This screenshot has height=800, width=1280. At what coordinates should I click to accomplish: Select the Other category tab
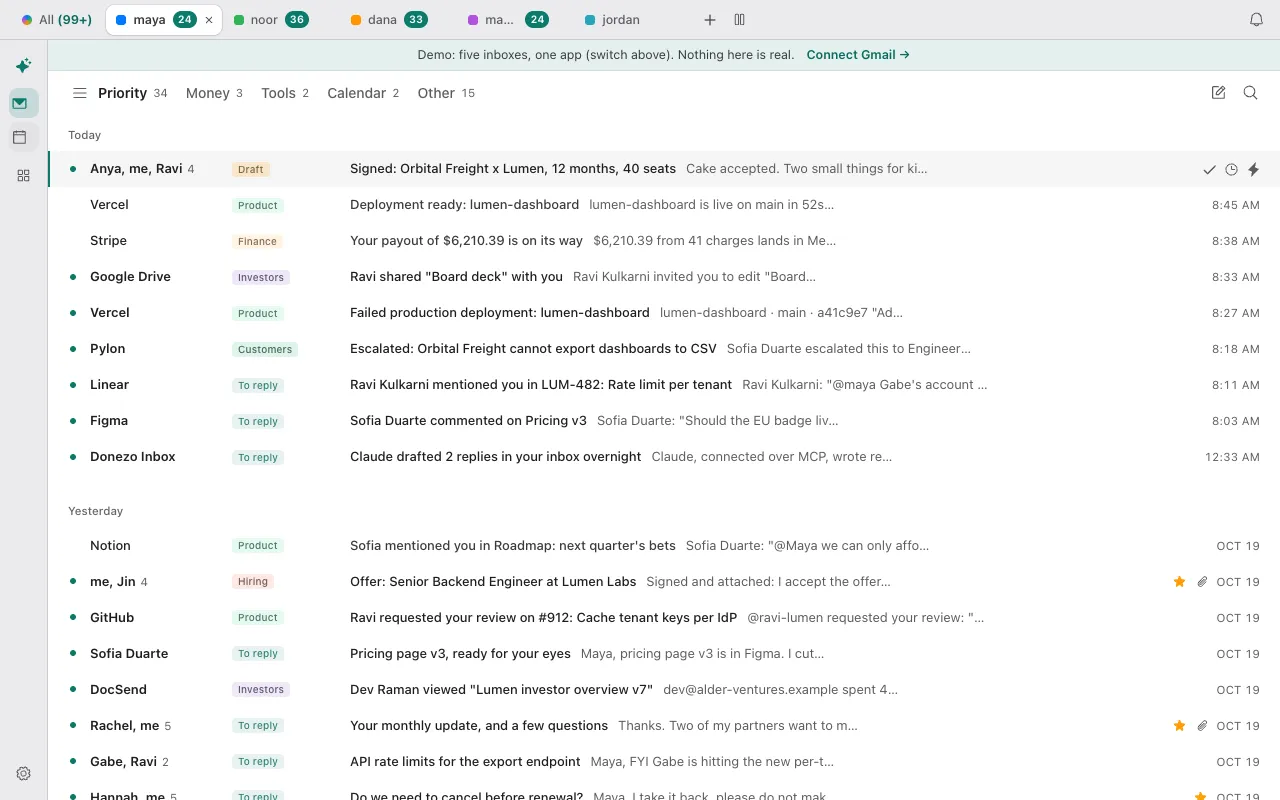tap(446, 93)
